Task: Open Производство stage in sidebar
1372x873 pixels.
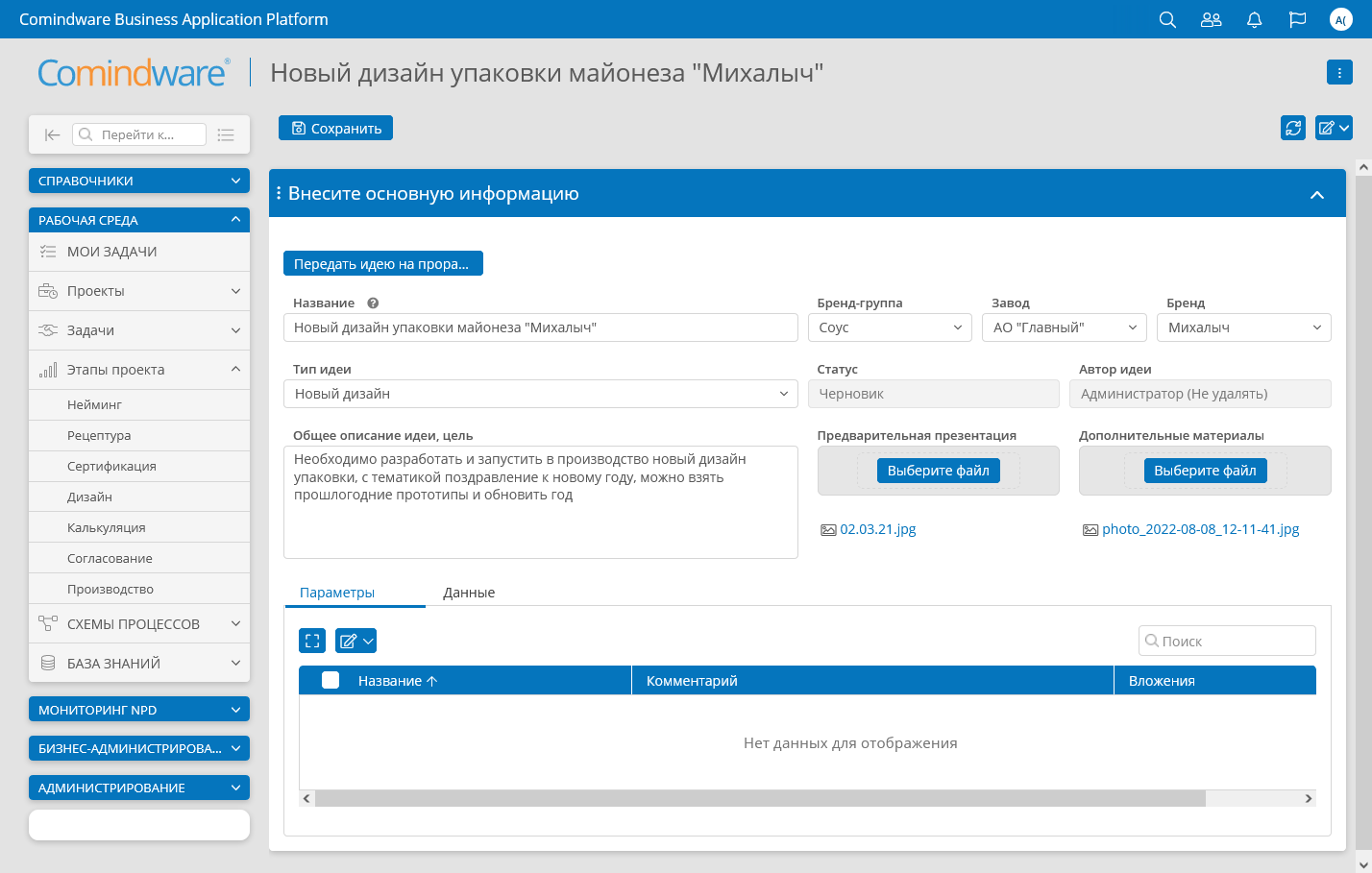Action: [x=139, y=589]
